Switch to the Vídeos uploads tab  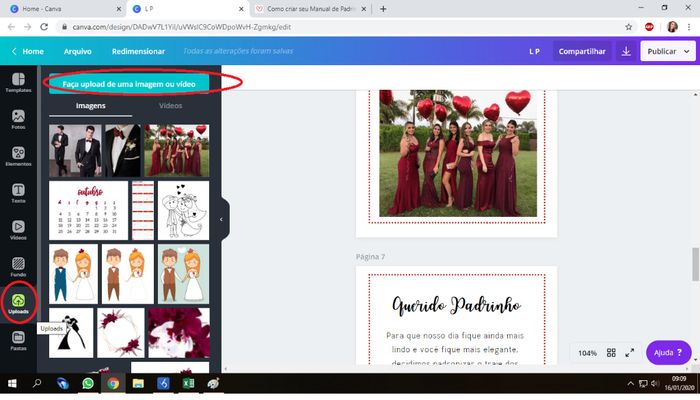tap(171, 106)
